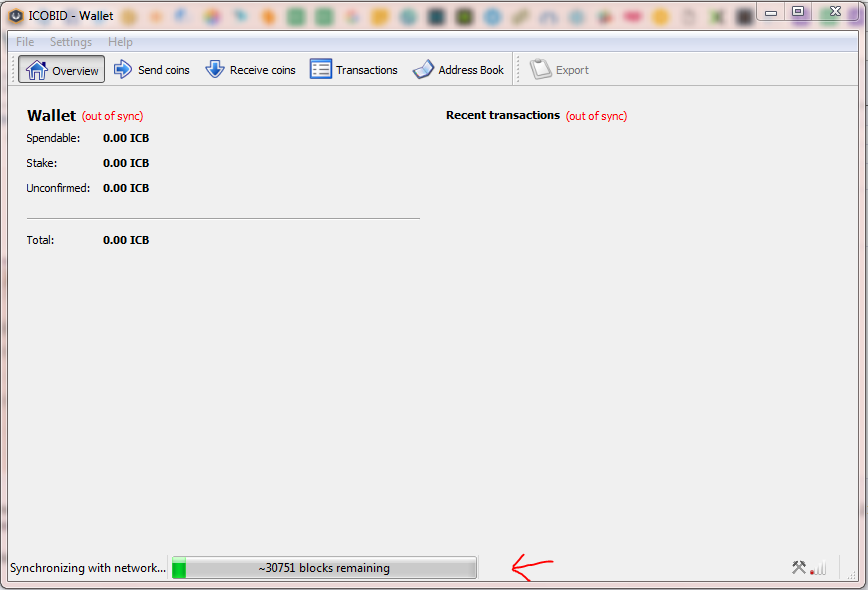View the Transactions list
The image size is (868, 590).
[x=354, y=70]
